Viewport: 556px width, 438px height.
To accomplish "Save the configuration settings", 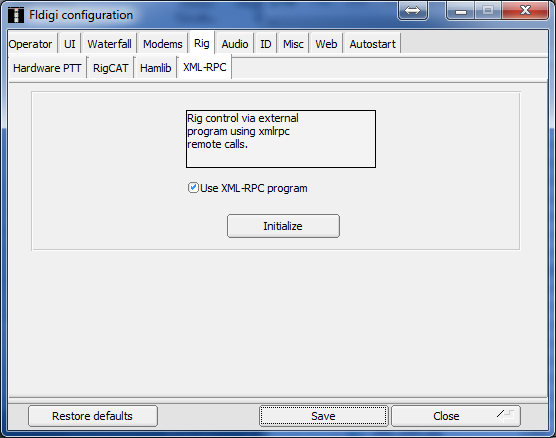I will [323, 416].
